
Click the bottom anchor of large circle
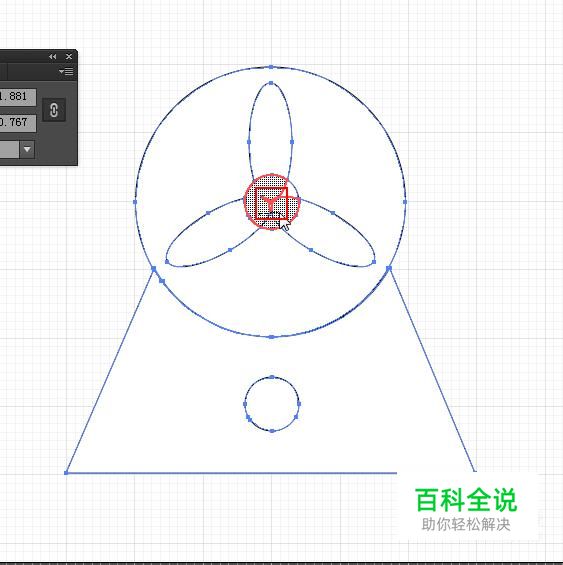(271, 337)
